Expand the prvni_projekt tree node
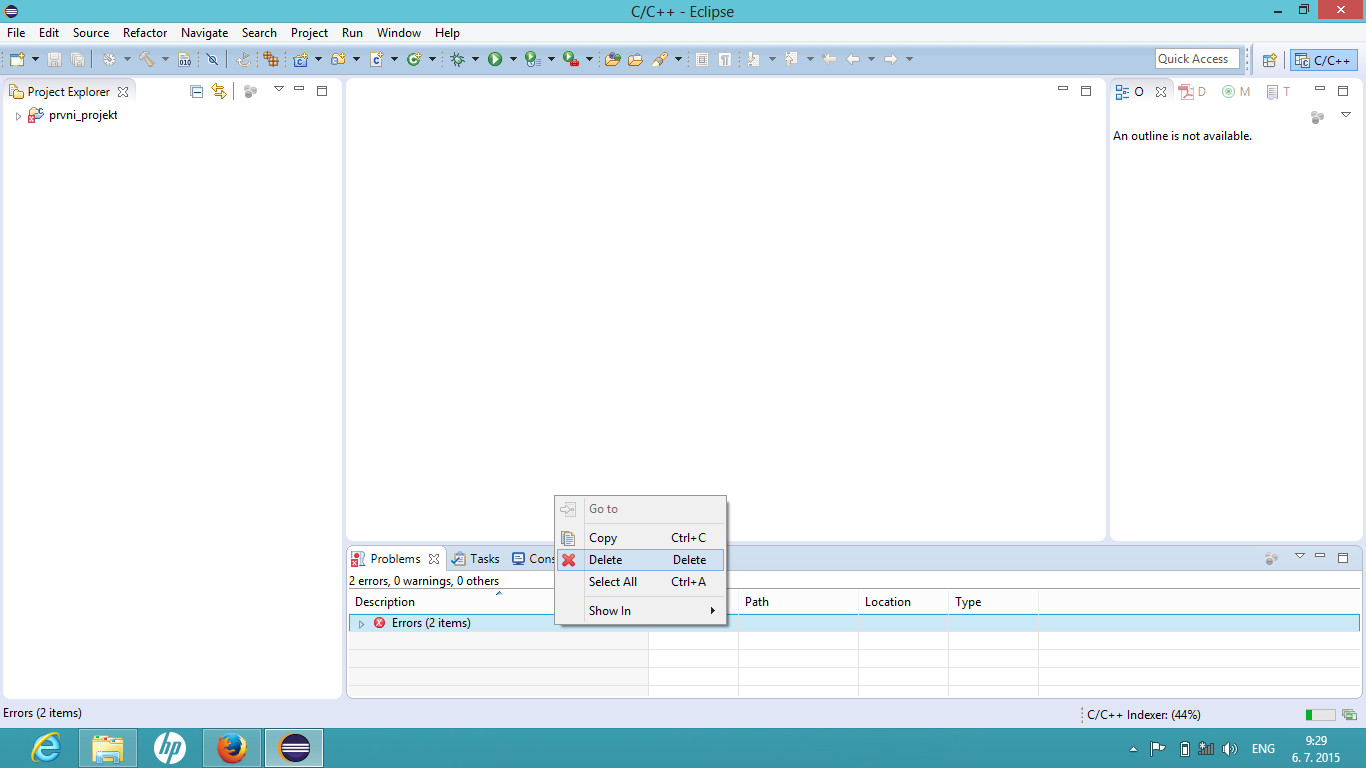 point(18,116)
